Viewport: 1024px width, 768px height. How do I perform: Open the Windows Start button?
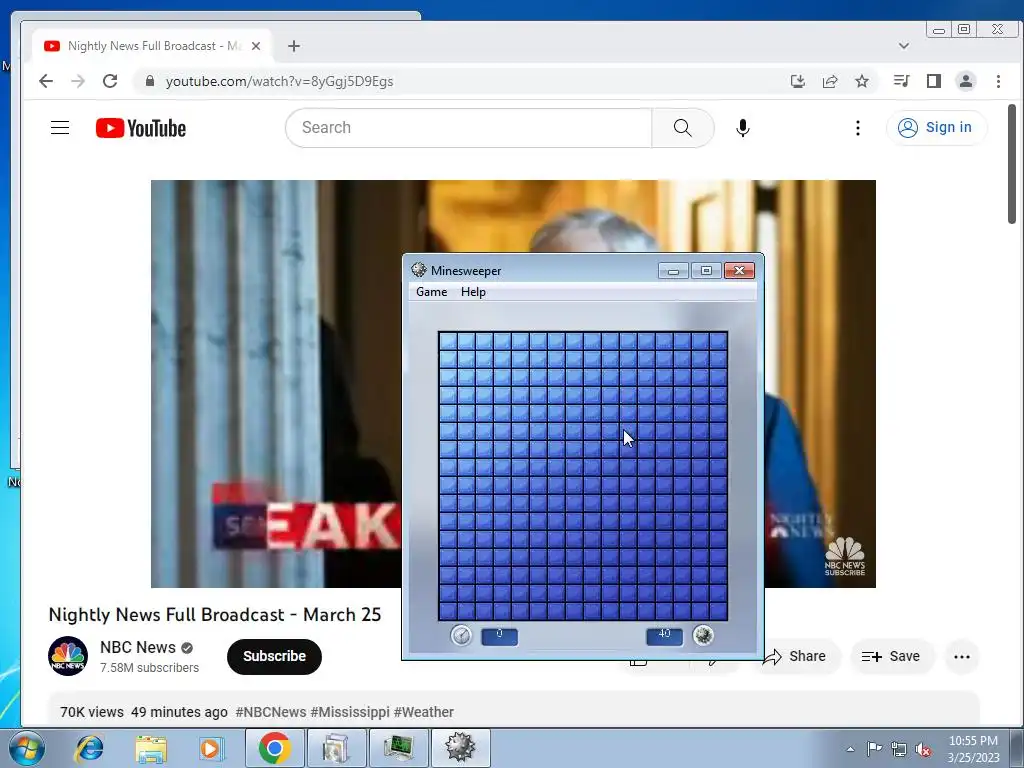coord(26,748)
